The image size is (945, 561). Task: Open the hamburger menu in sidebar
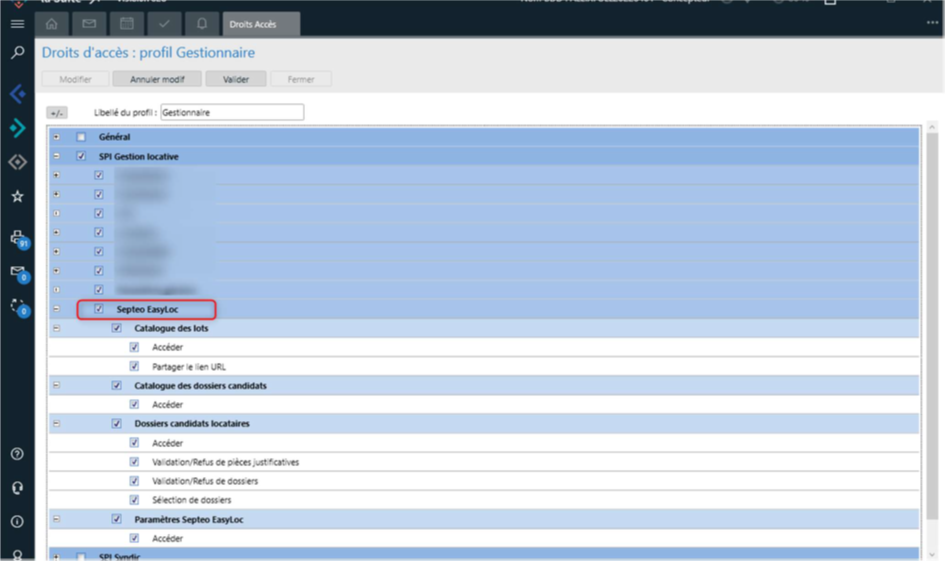click(x=17, y=24)
